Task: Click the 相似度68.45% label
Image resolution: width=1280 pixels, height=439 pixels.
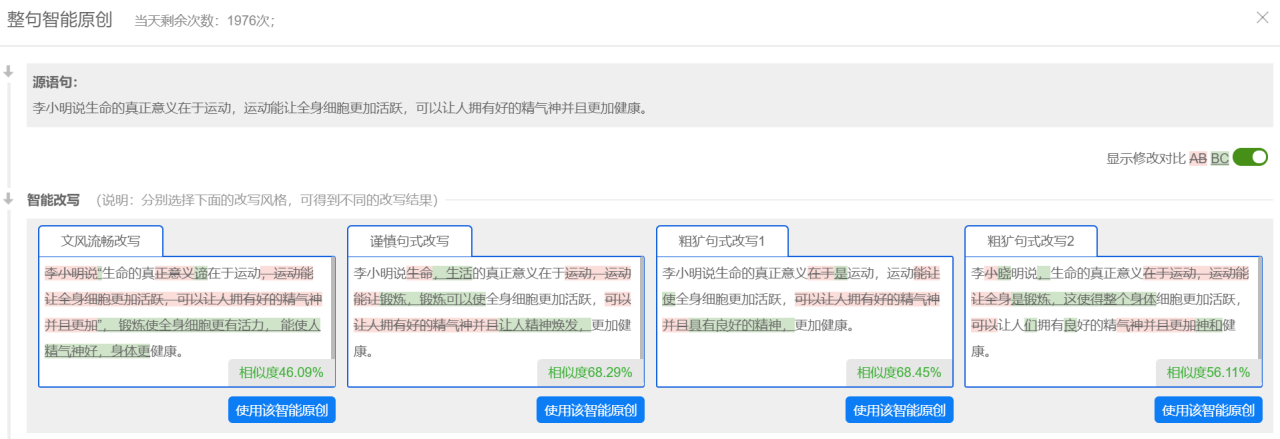Action: [x=898, y=373]
